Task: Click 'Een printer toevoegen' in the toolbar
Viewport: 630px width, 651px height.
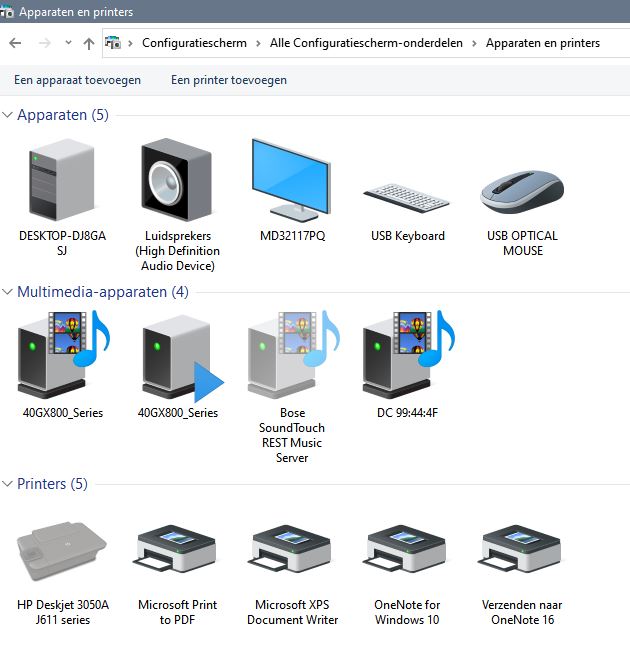Action: [x=229, y=80]
